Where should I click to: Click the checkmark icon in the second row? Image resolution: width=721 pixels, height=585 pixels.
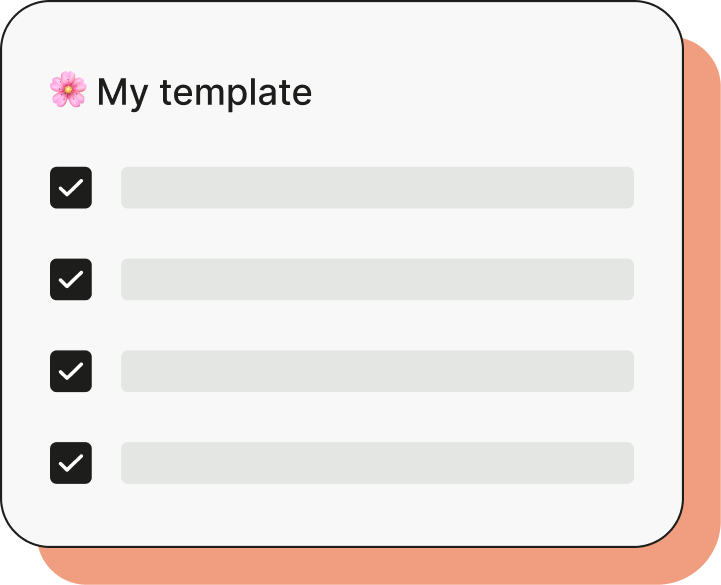coord(71,280)
